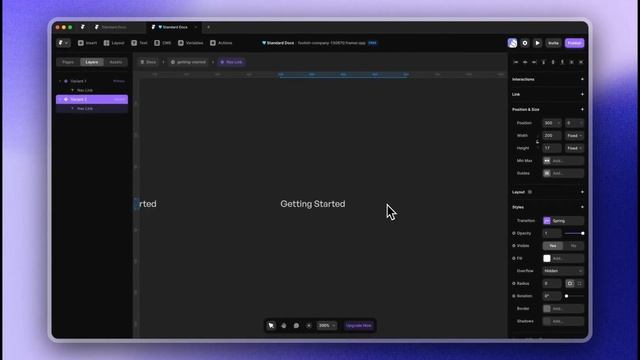The height and width of the screenshot is (360, 640).
Task: Adjust the Opacity slider
Action: point(574,233)
